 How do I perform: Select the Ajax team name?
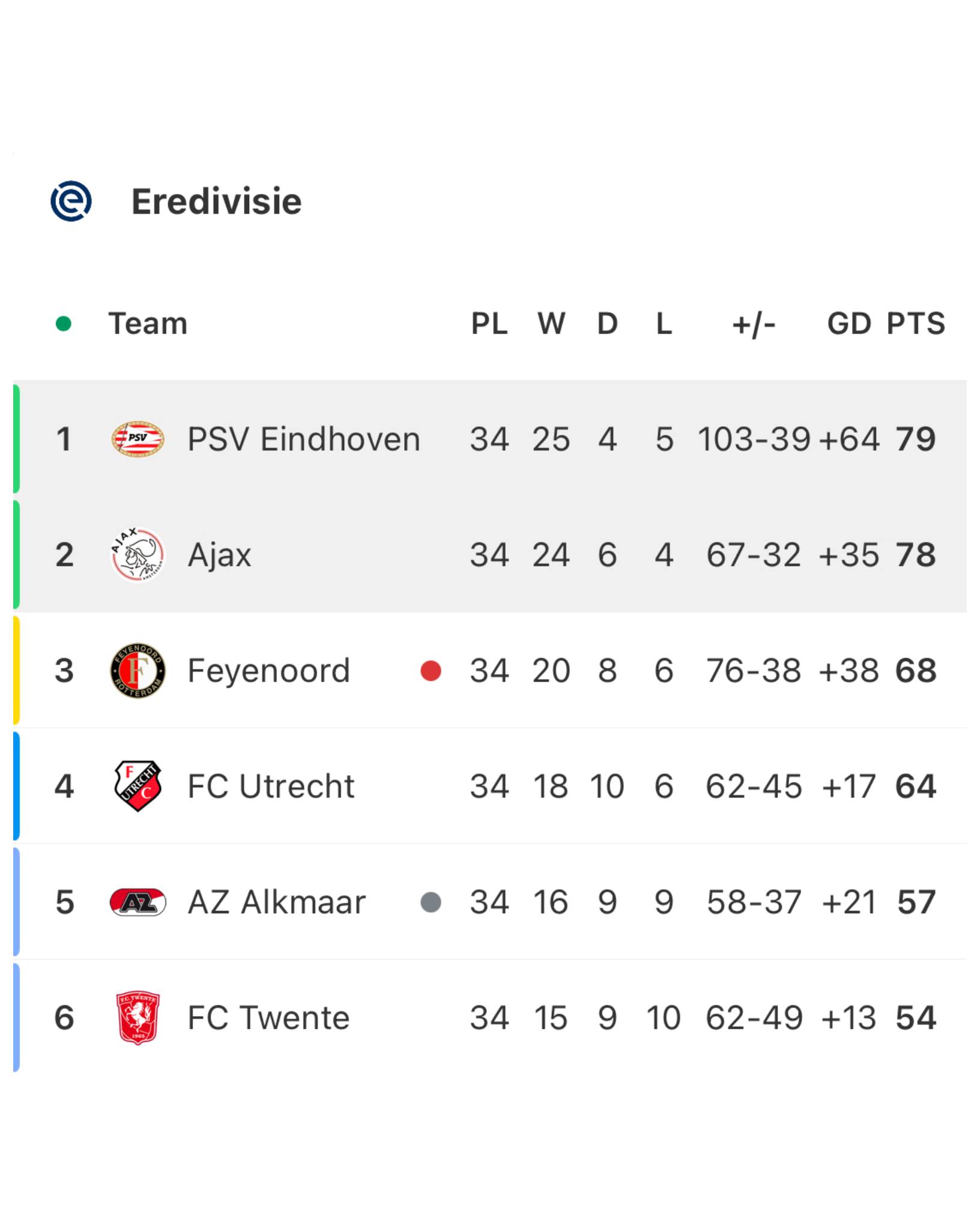point(219,555)
